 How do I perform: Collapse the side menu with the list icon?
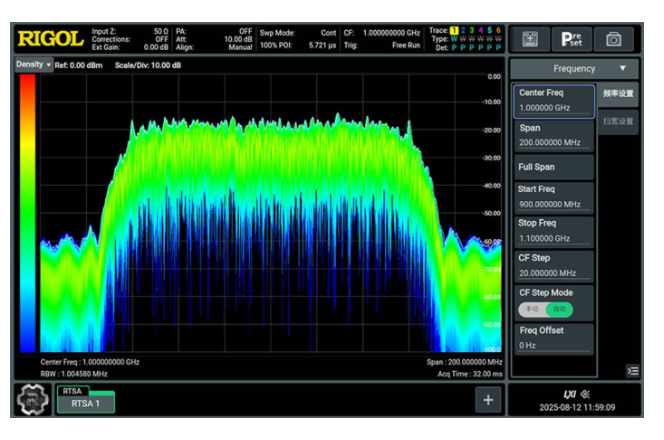pos(633,371)
